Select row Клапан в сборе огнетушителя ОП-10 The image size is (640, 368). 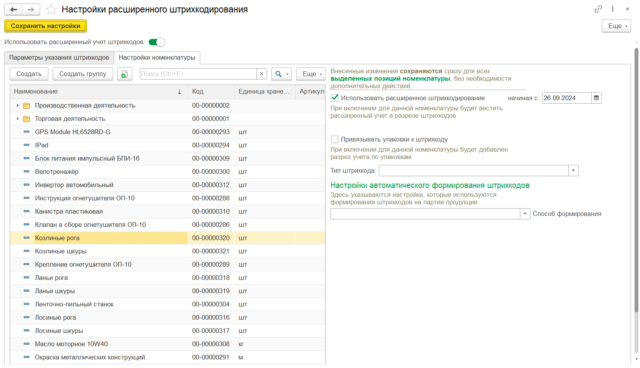coord(167,225)
